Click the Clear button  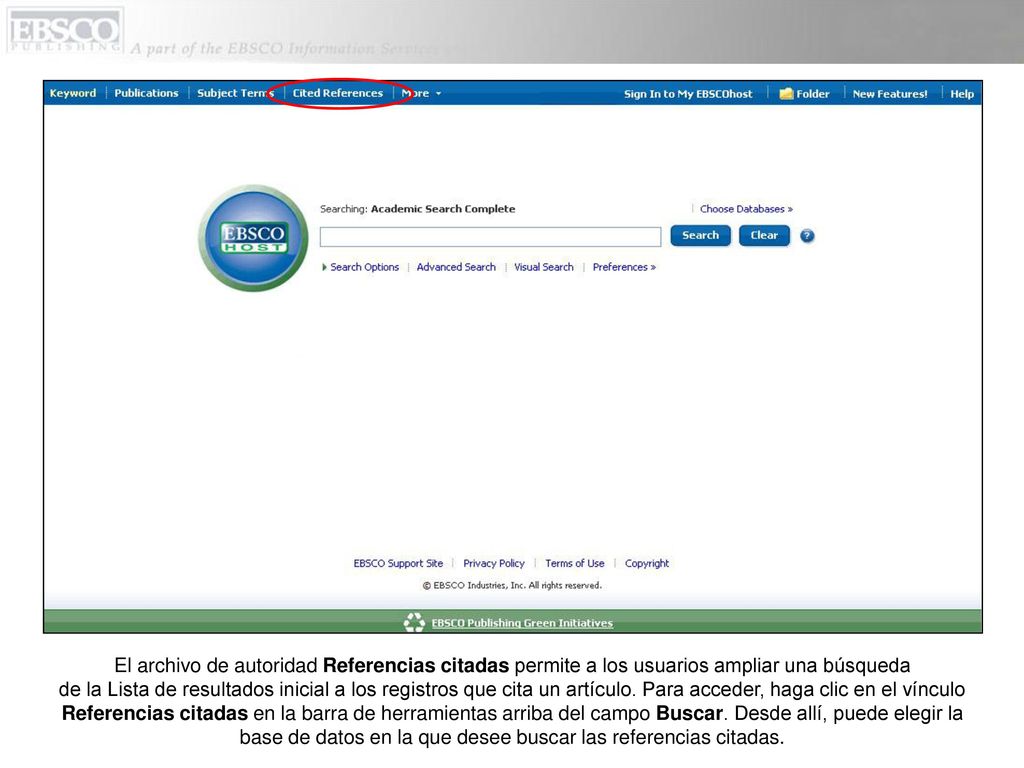click(764, 236)
